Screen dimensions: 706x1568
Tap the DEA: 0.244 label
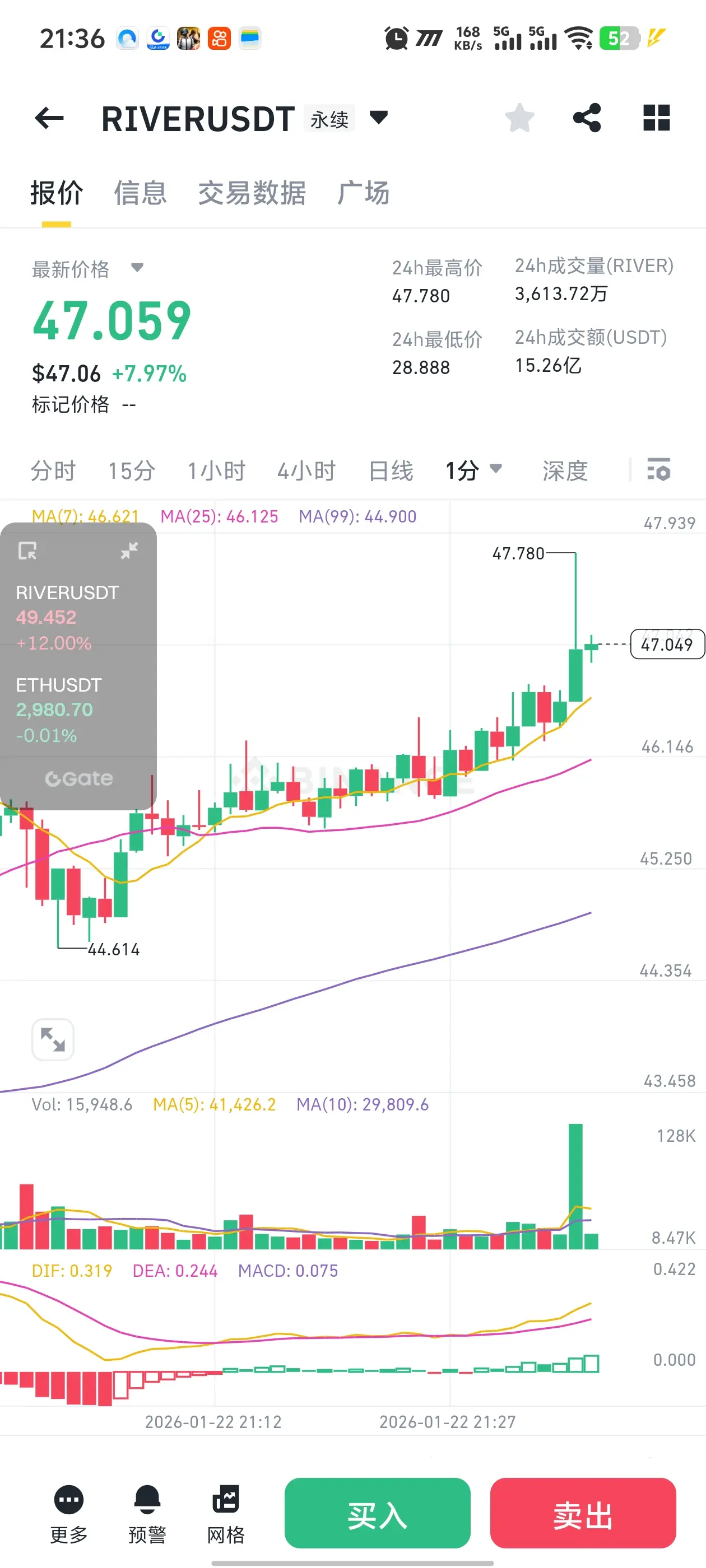pos(175,1270)
